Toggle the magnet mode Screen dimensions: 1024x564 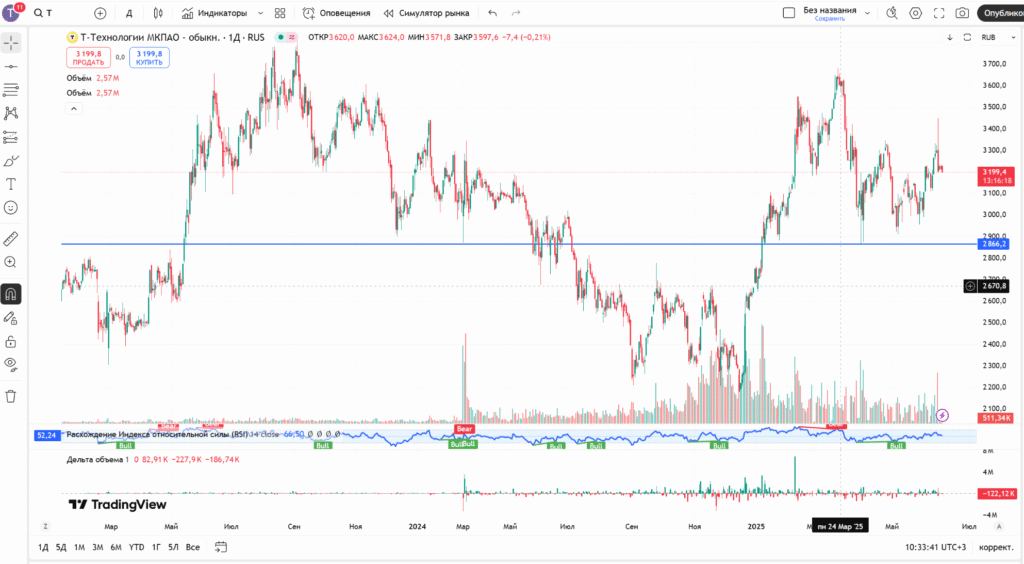(x=11, y=294)
